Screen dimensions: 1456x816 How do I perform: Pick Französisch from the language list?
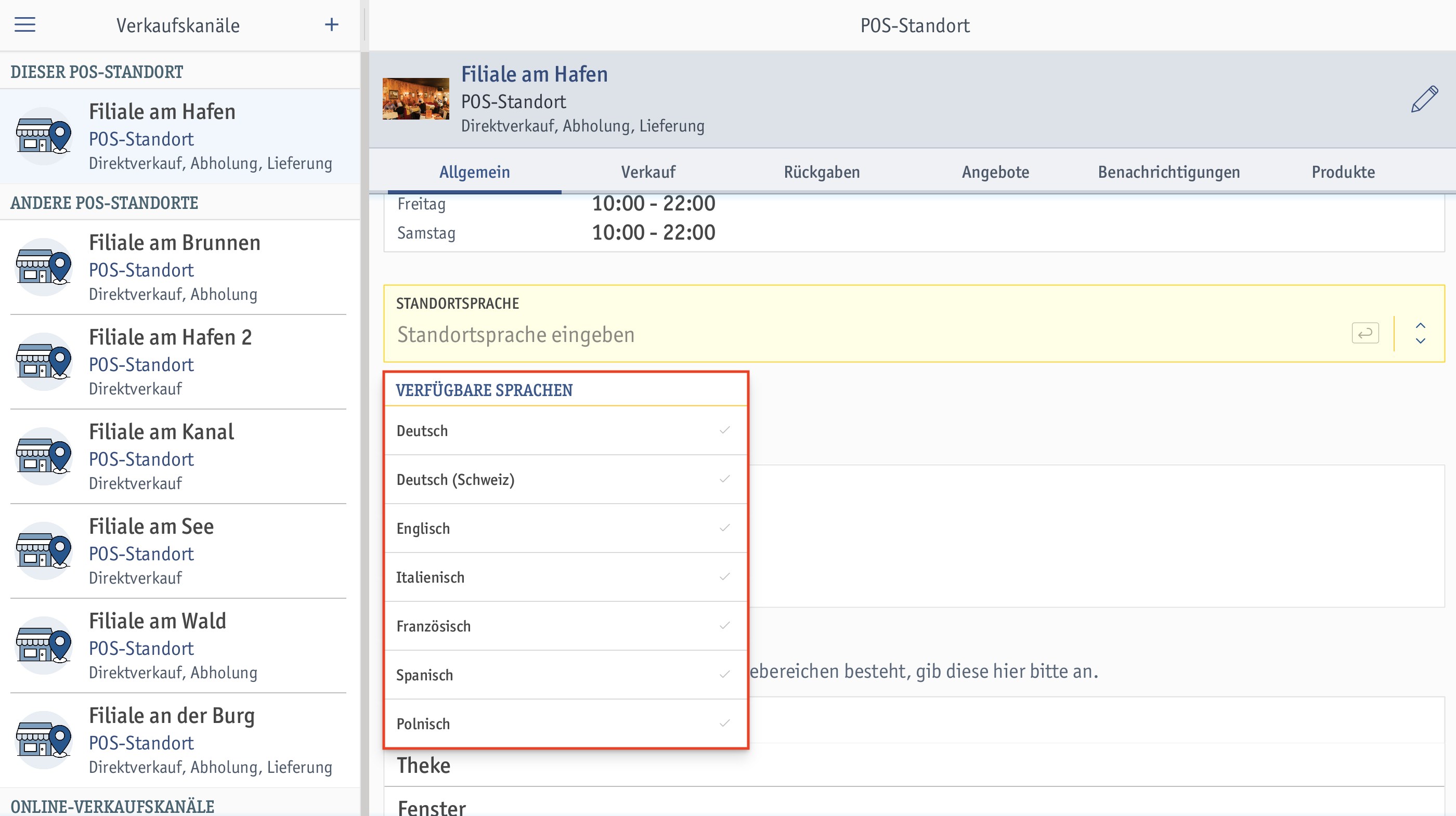click(566, 626)
